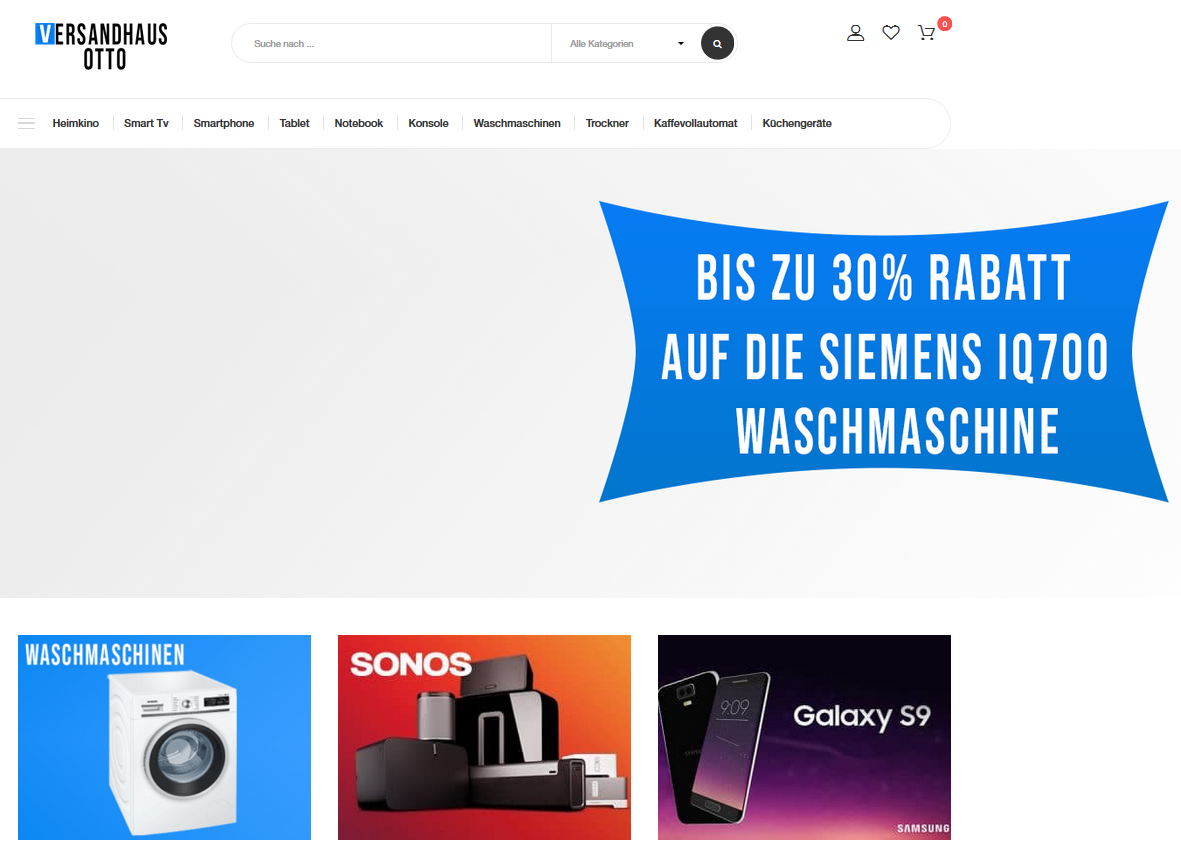Go to Smart Tv category
Viewport: 1181px width, 848px height.
[x=146, y=124]
